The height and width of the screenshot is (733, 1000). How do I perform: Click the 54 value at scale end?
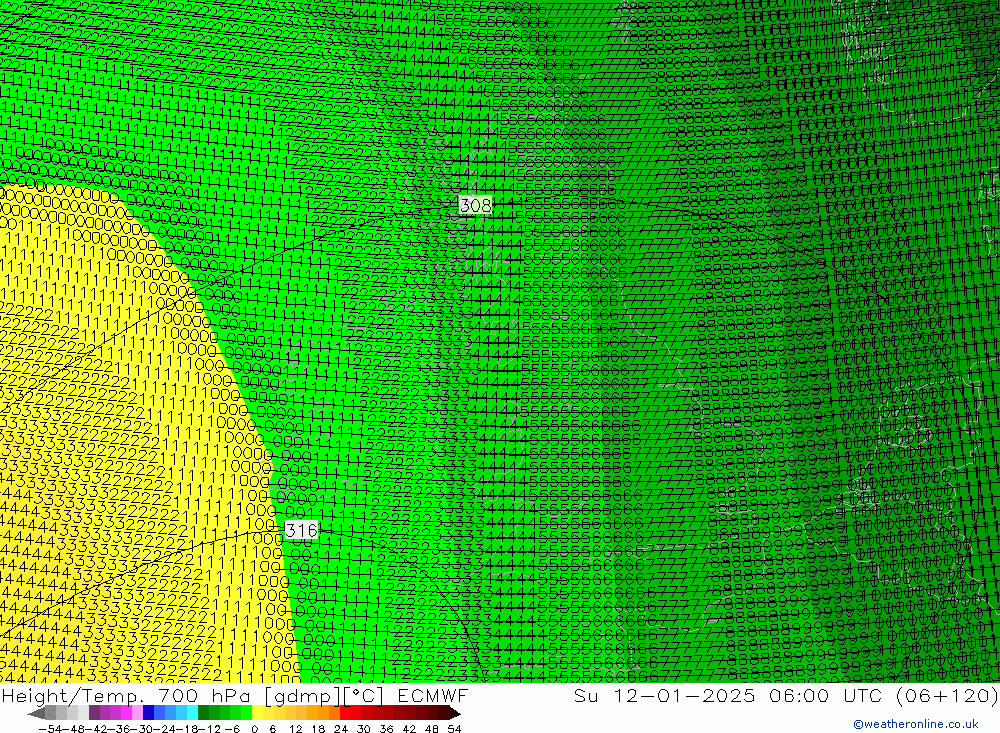(x=454, y=728)
